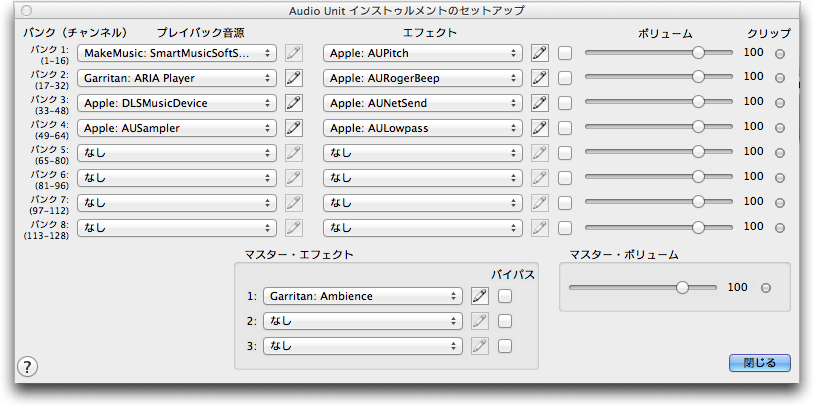Screen dimensions: 814x407
Task: Click pencil icon beside Apple: DLSMusicDevice
Action: [294, 103]
